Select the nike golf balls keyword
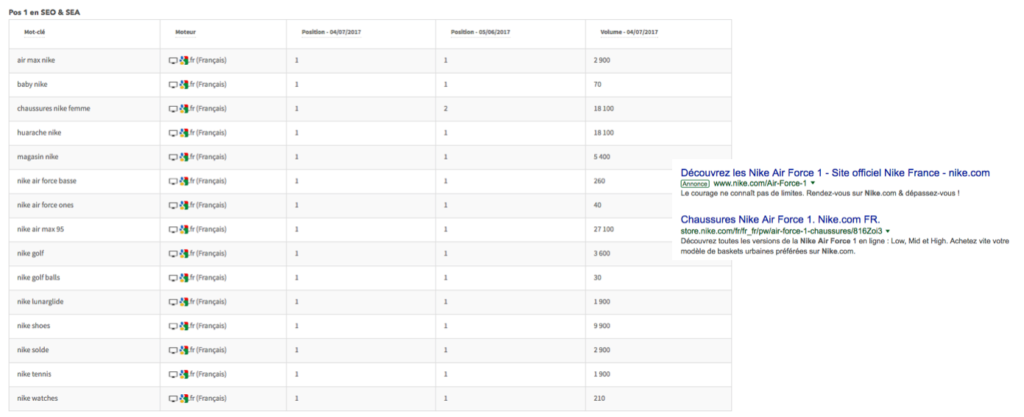The width and height of the screenshot is (1024, 417). [39, 277]
